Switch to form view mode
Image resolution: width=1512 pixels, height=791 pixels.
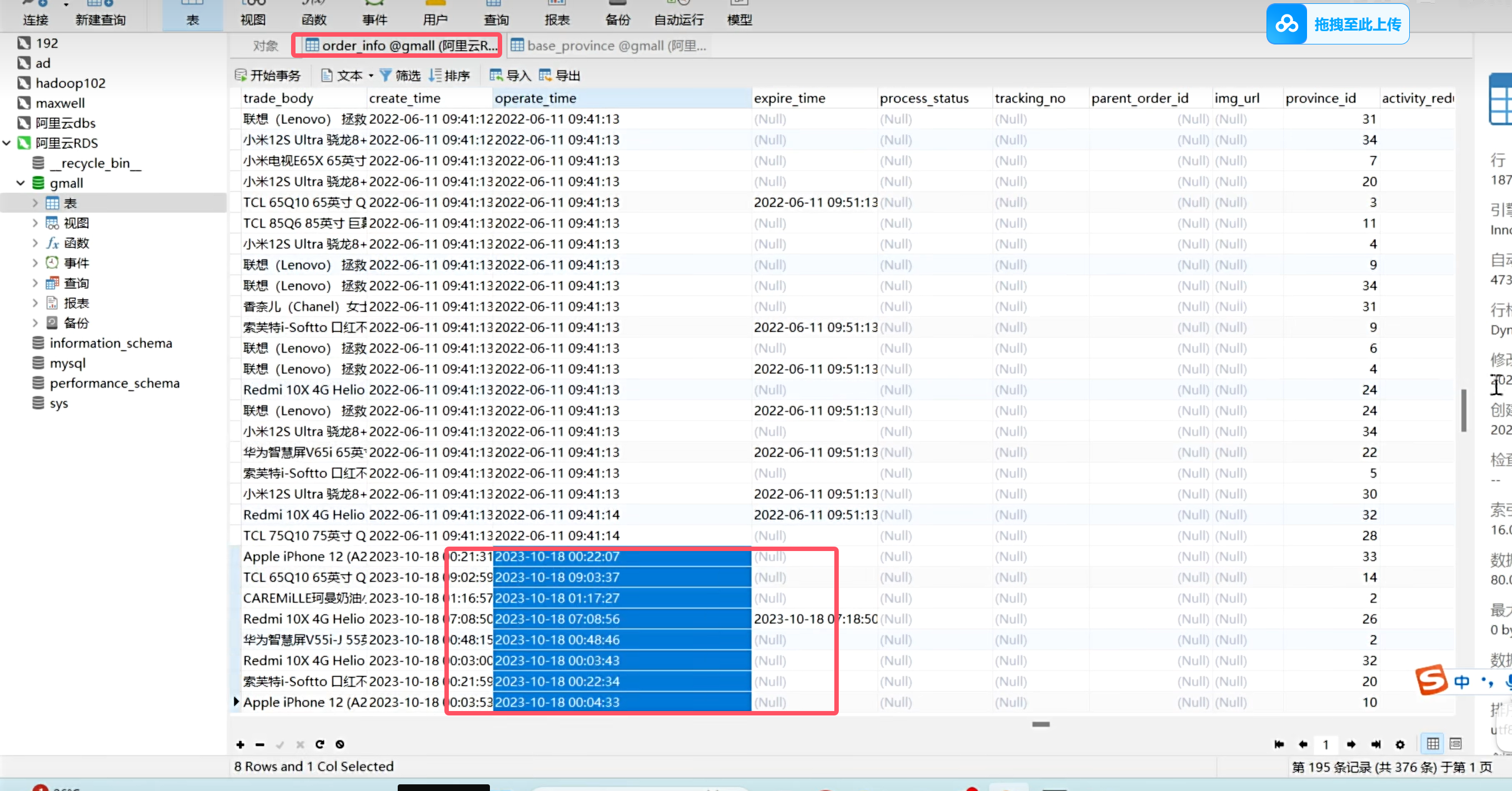click(x=1456, y=743)
